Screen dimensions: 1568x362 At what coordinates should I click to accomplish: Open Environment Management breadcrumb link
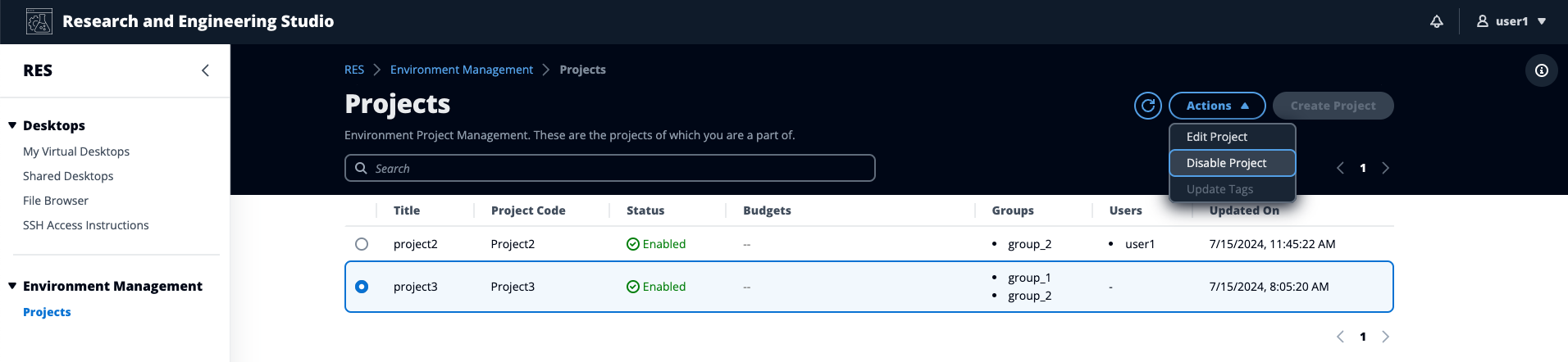point(462,70)
